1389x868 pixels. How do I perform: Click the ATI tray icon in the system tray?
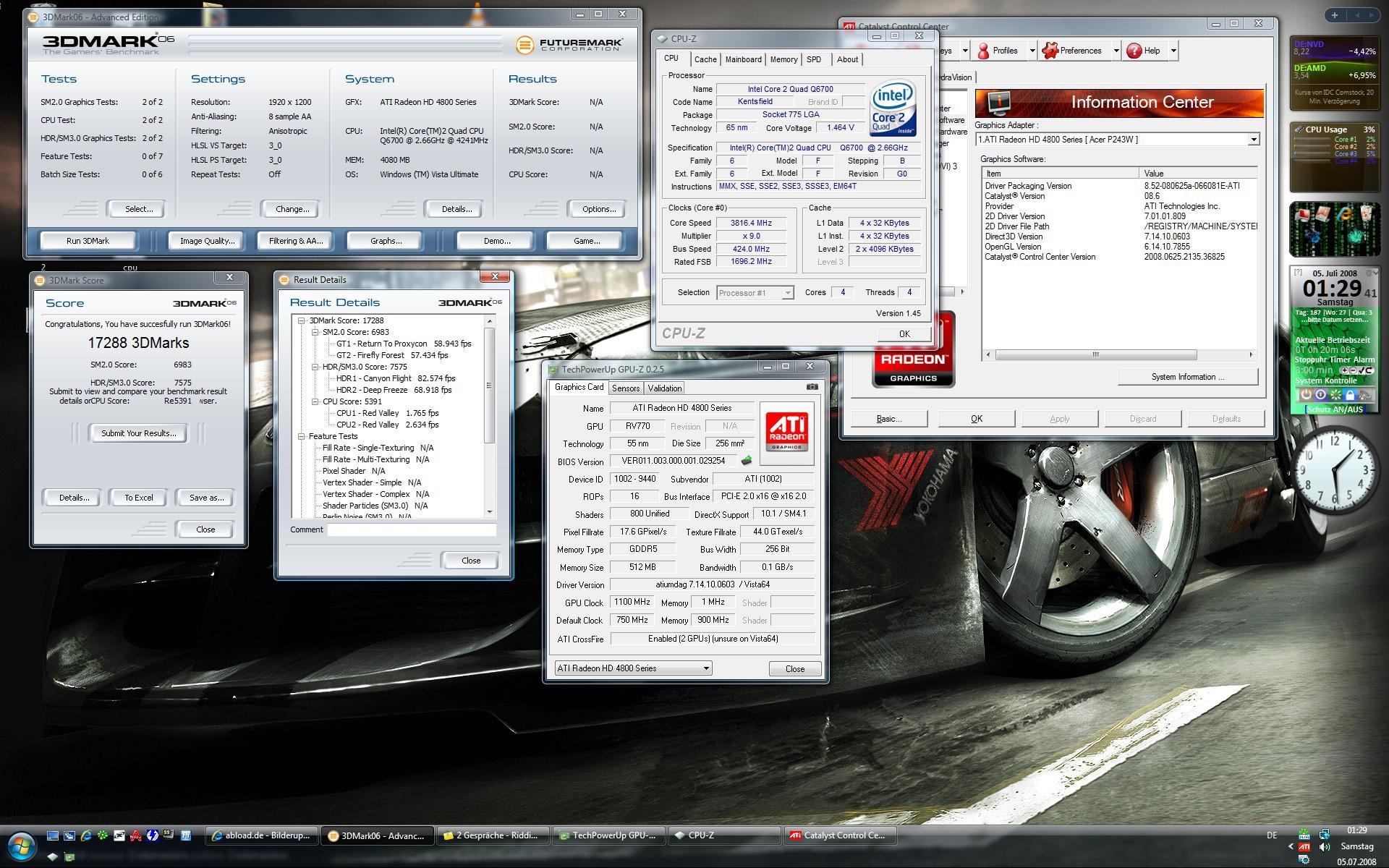click(1304, 846)
